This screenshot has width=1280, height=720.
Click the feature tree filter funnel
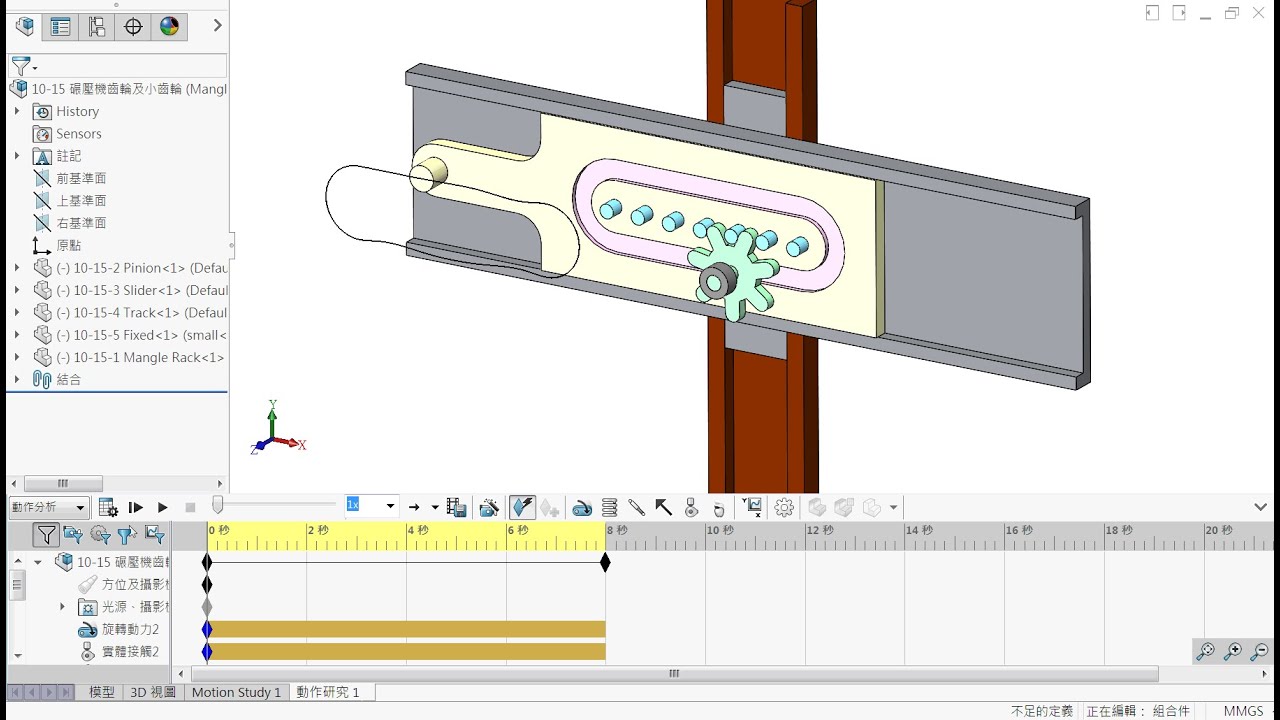click(22, 66)
